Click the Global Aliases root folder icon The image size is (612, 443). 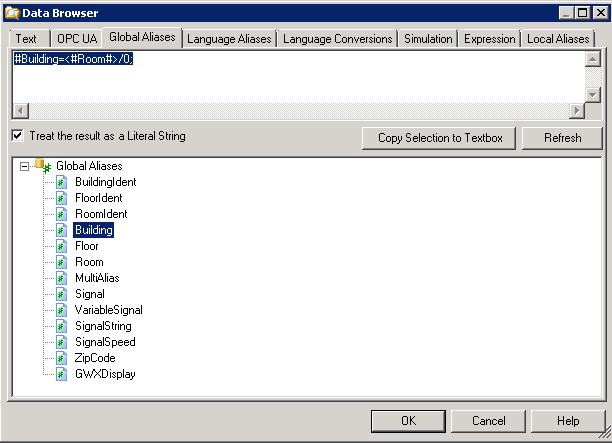point(43,166)
